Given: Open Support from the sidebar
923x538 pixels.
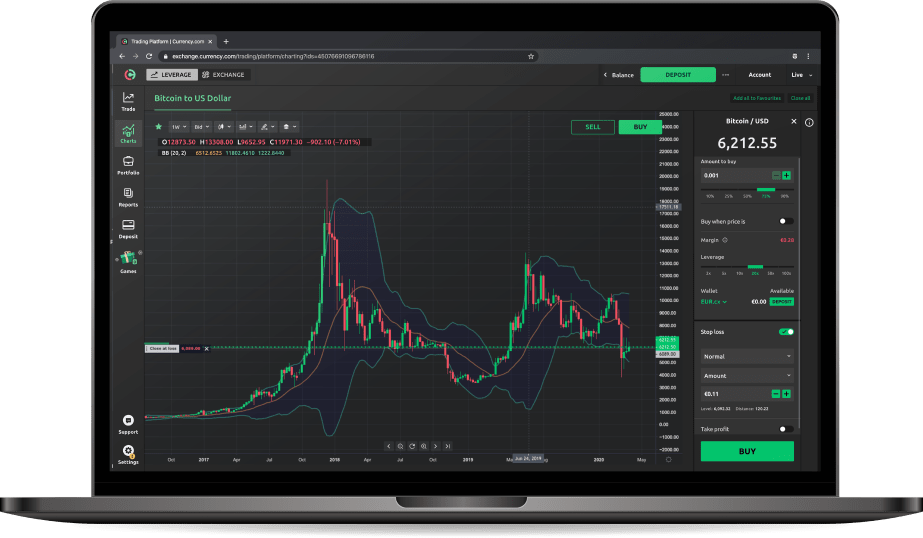Looking at the screenshot, I should 128,424.
